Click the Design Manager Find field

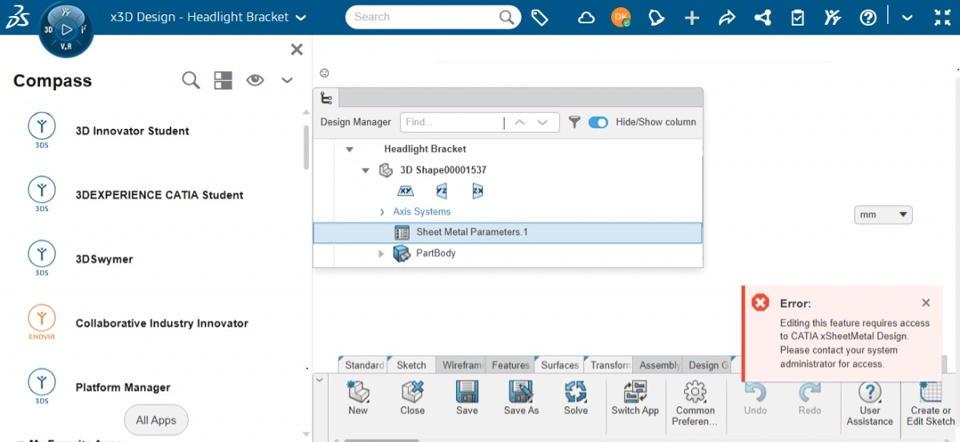pyautogui.click(x=452, y=122)
